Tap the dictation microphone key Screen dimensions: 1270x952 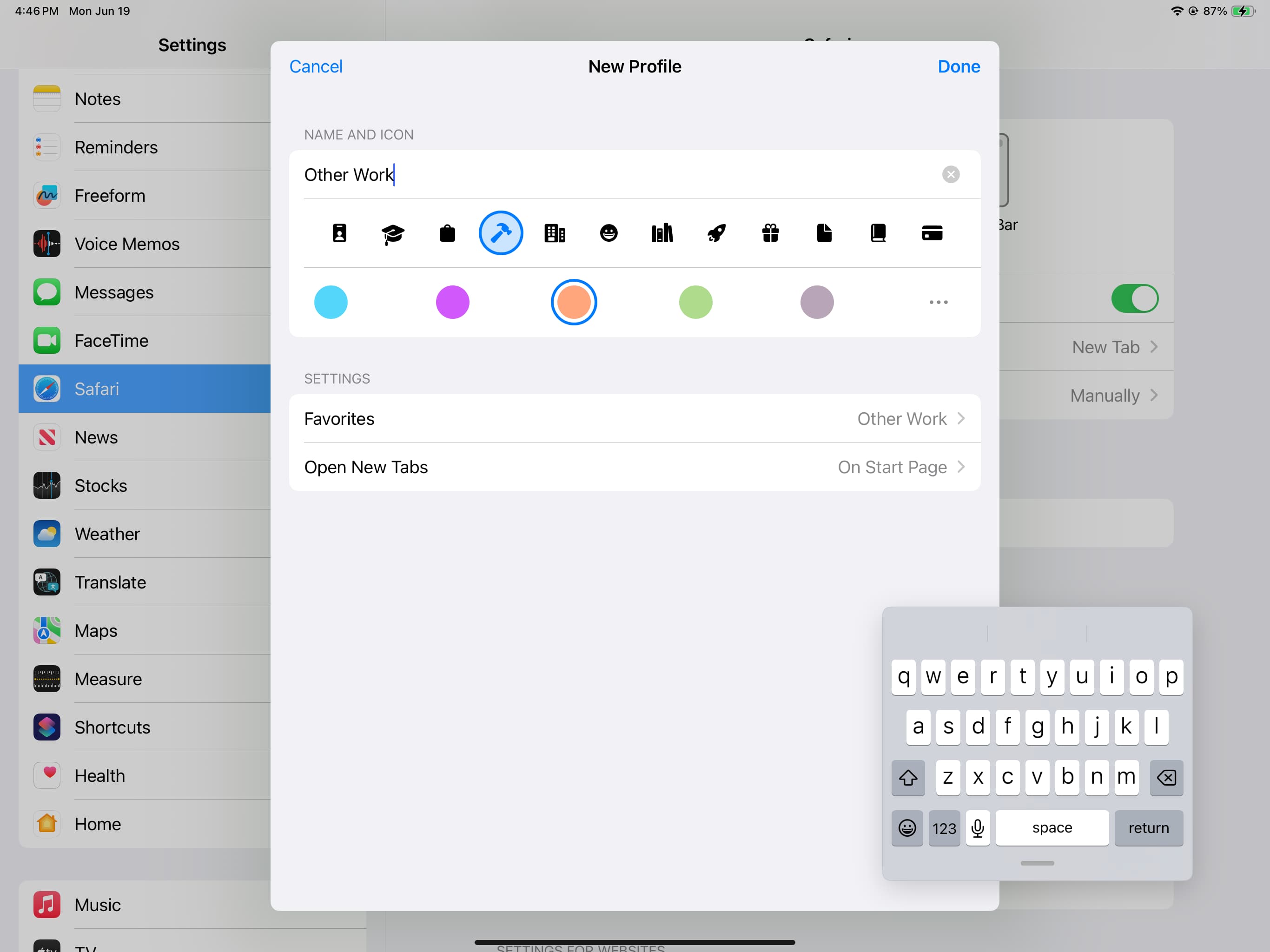977,827
